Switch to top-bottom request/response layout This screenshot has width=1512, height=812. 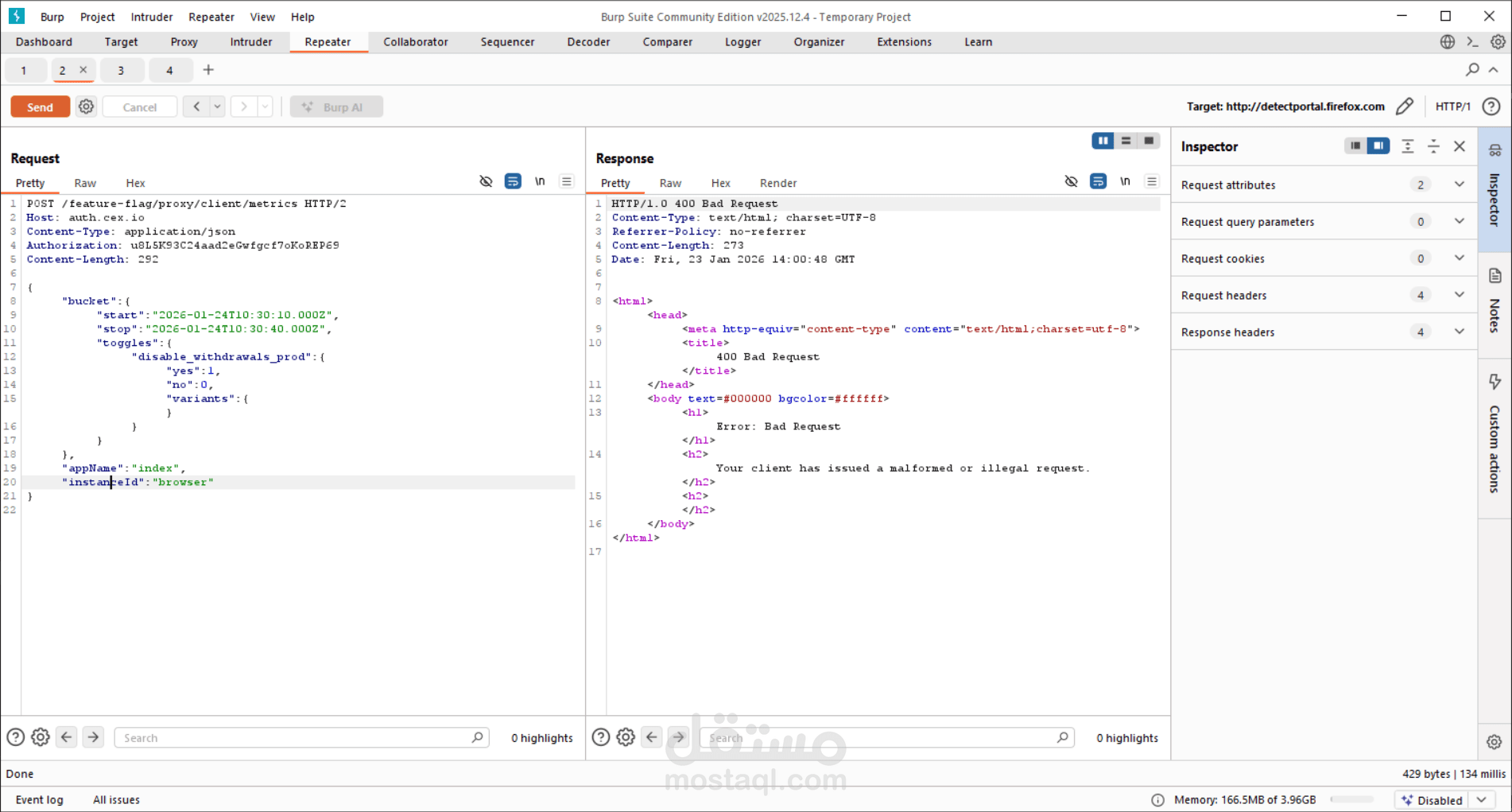tap(1126, 141)
